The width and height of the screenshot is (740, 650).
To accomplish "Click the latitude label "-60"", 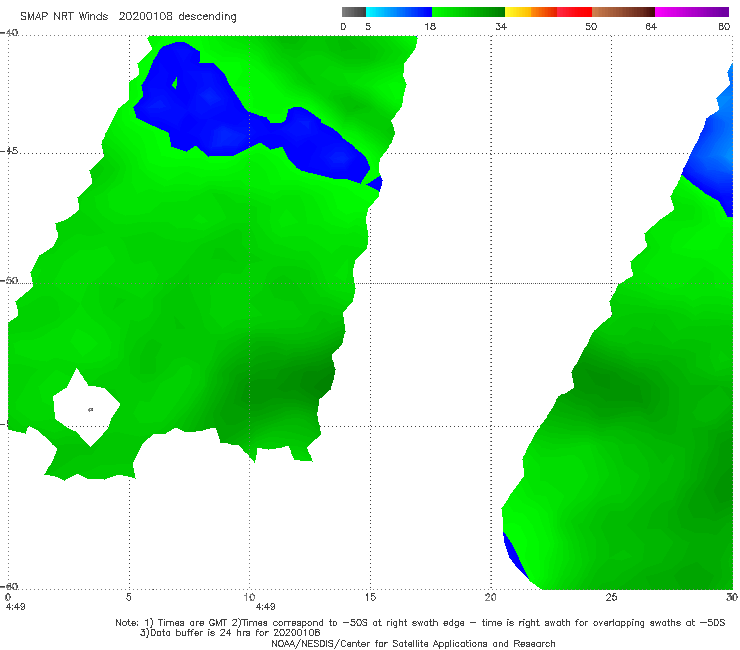I will [x=9, y=586].
